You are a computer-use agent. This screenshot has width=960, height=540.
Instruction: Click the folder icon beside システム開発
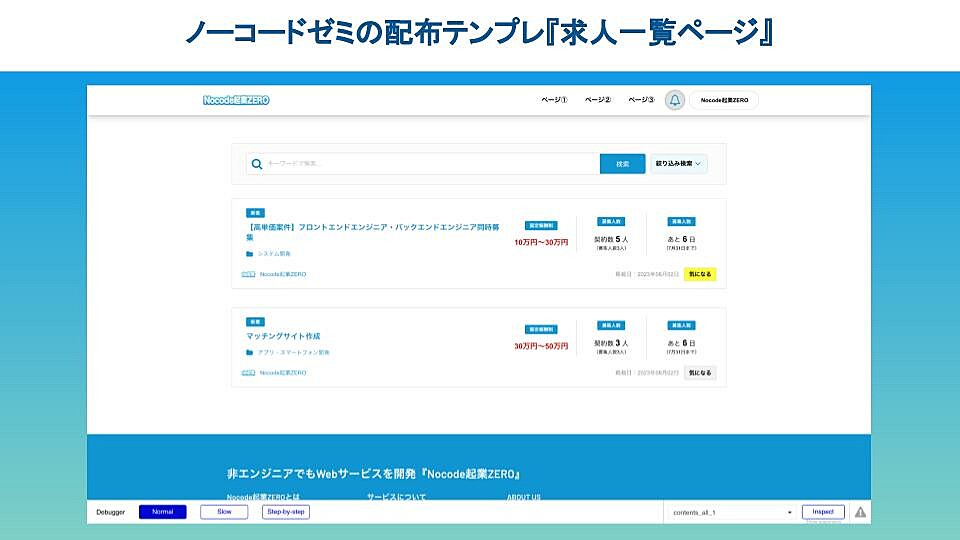(x=249, y=253)
